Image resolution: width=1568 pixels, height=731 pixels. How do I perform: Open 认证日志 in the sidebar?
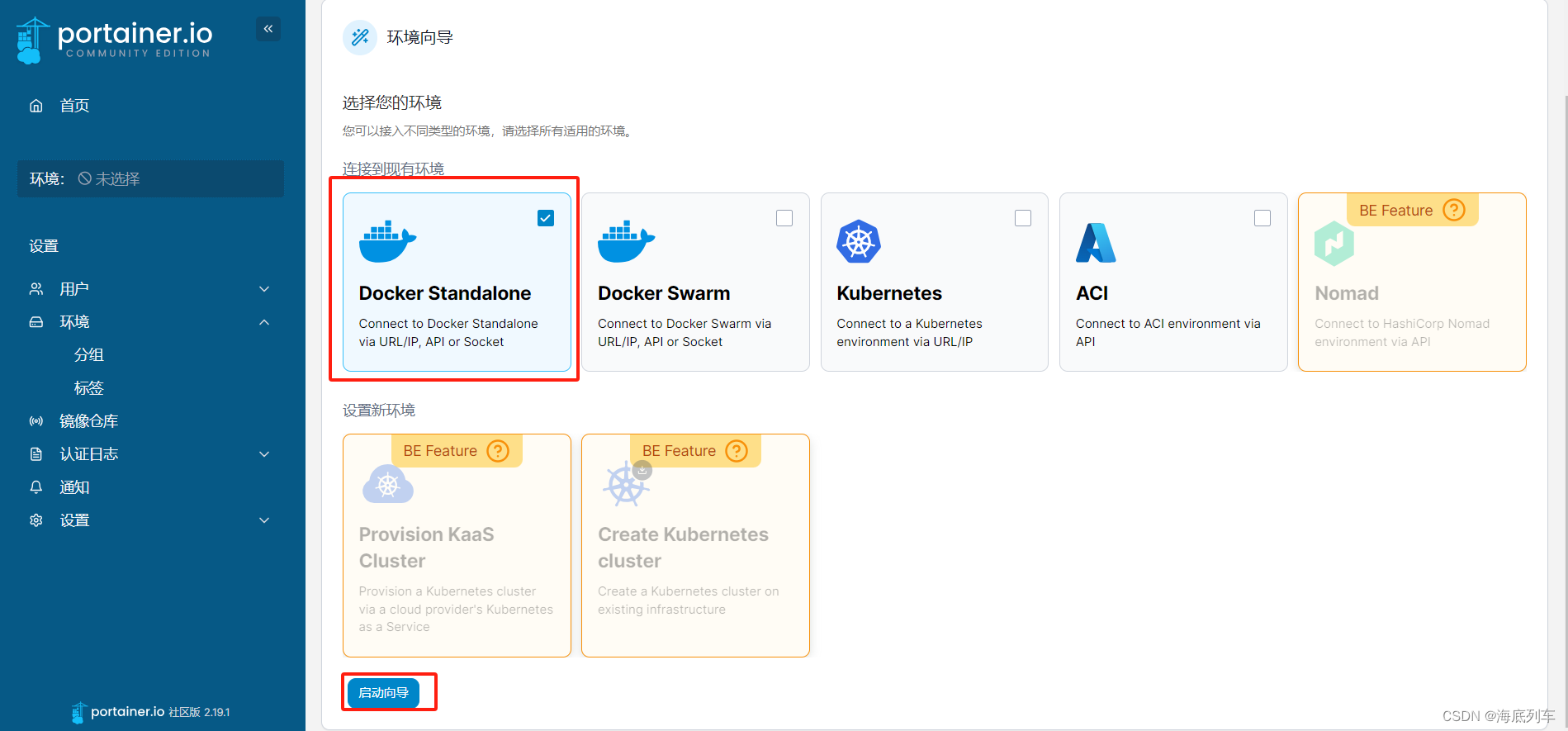pyautogui.click(x=89, y=454)
